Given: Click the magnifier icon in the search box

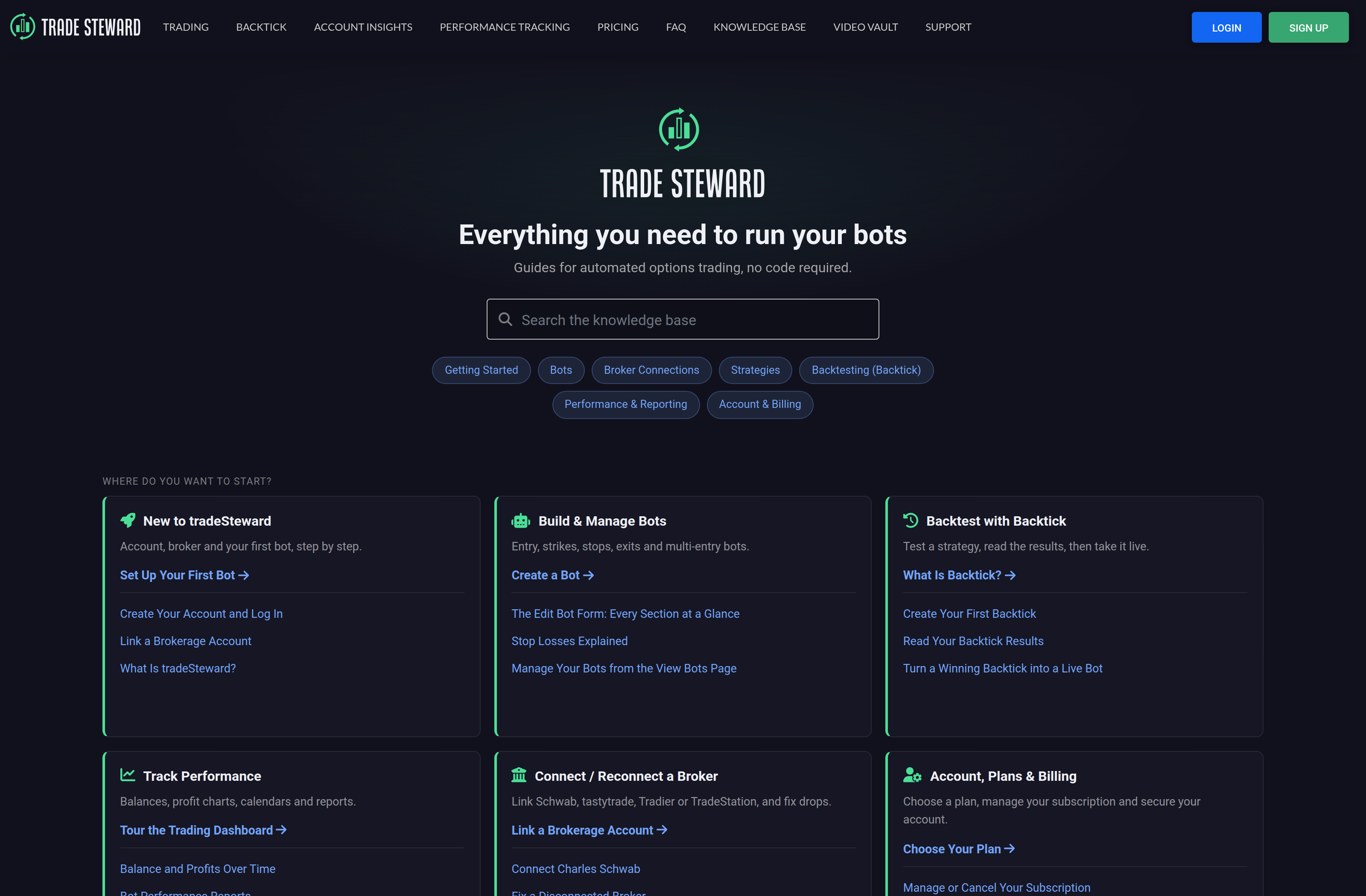Looking at the screenshot, I should point(505,319).
